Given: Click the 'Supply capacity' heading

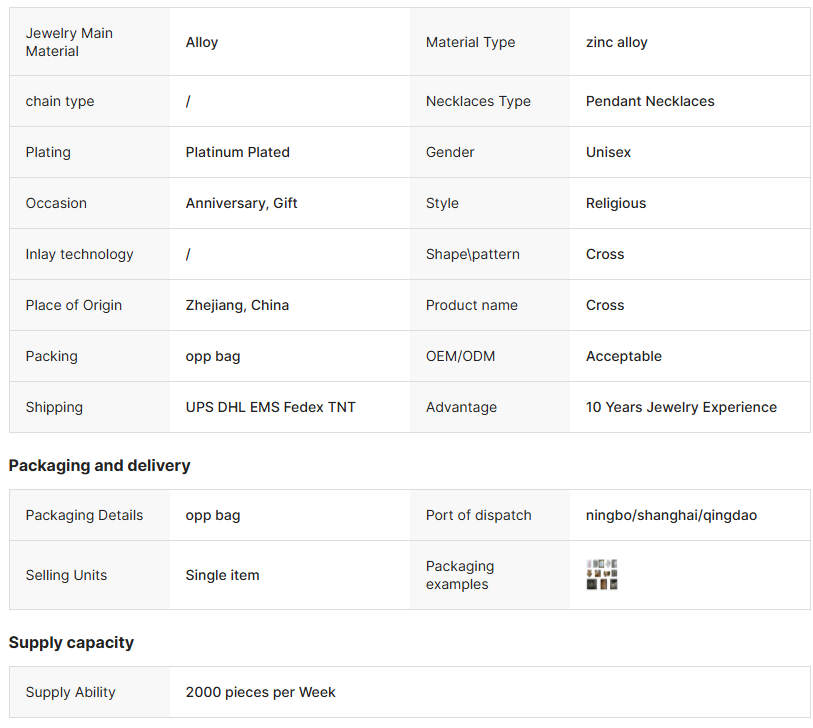Looking at the screenshot, I should pyautogui.click(x=71, y=642).
